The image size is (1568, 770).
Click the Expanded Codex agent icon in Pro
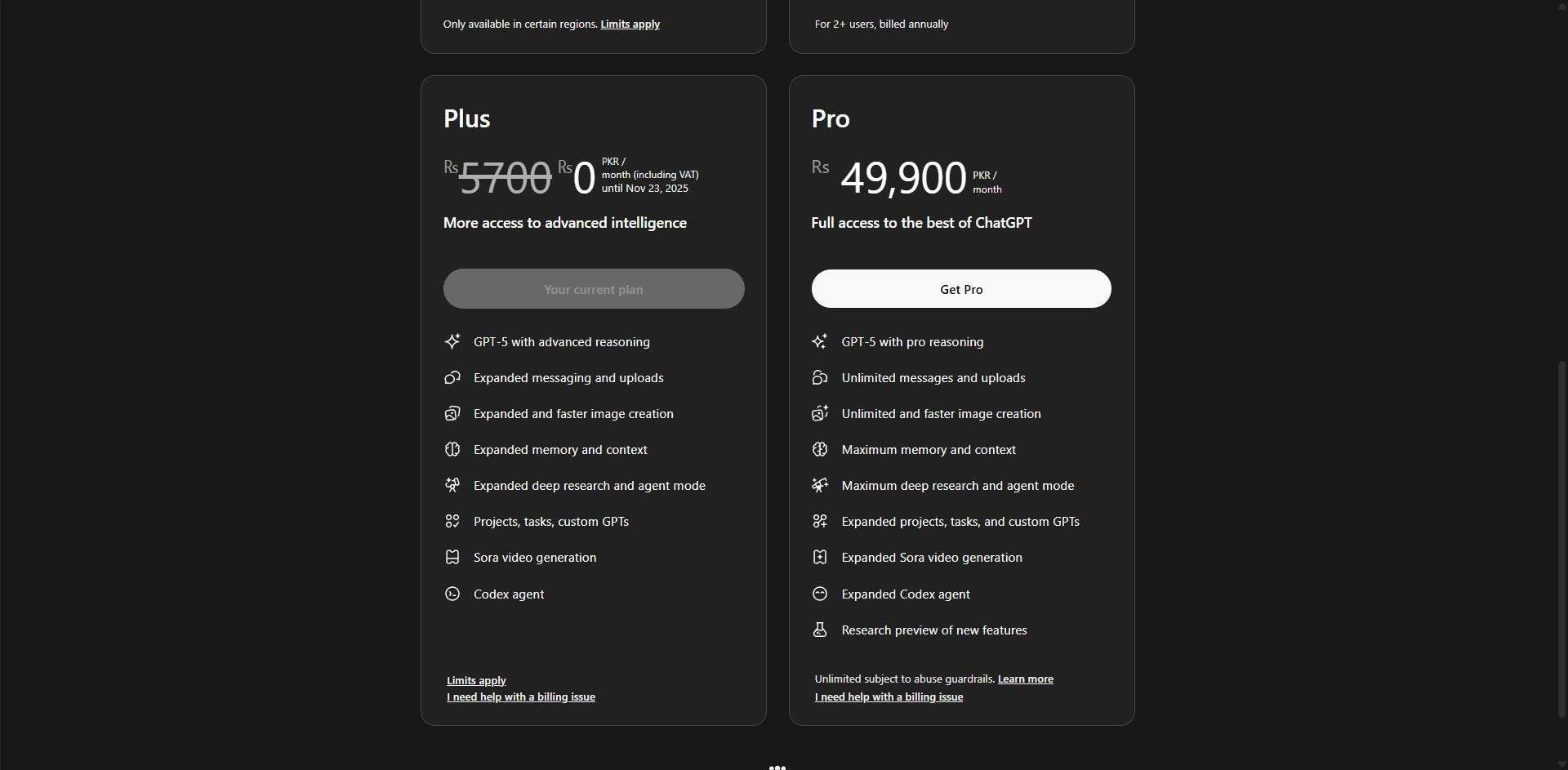[x=820, y=594]
